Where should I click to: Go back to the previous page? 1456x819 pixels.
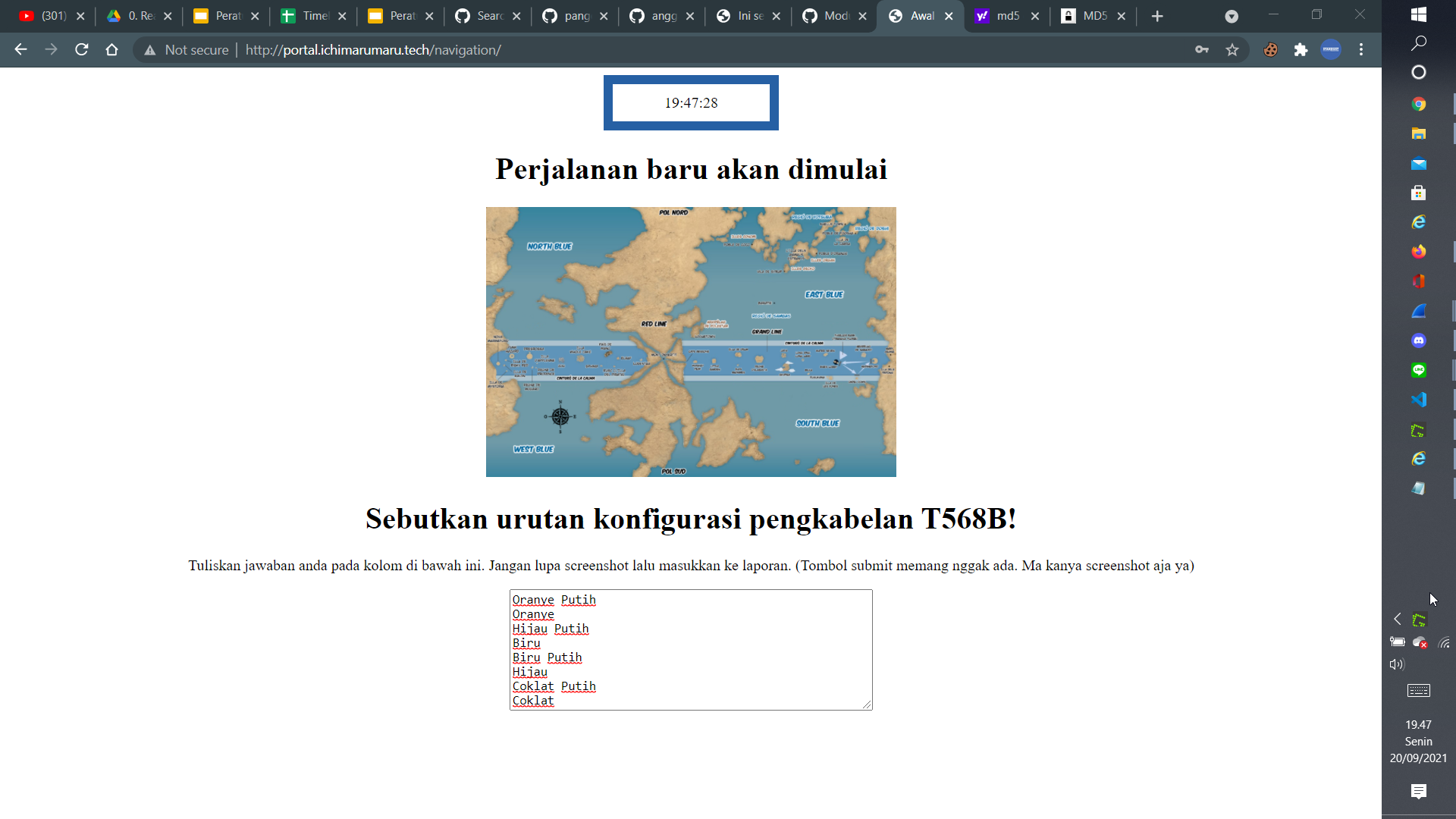(x=20, y=50)
